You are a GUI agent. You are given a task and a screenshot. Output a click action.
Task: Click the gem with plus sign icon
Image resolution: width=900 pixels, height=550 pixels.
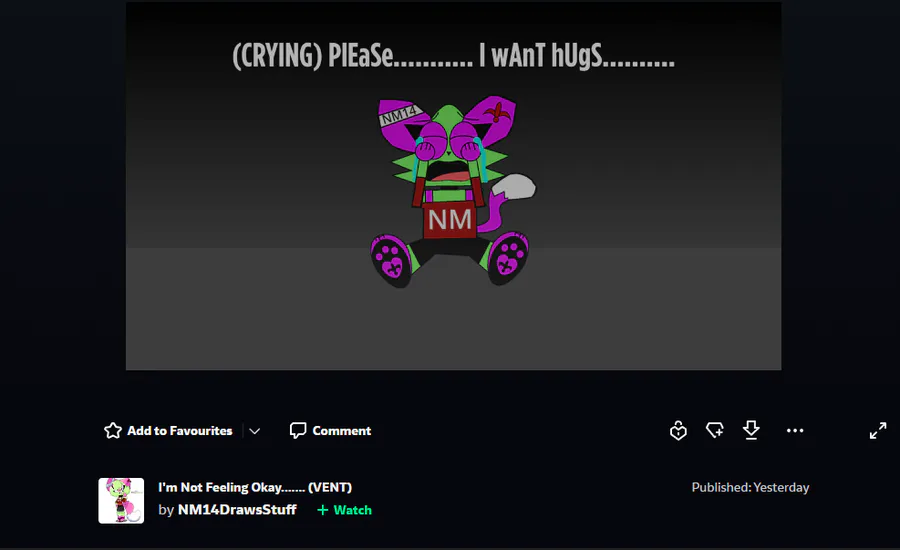tap(715, 430)
